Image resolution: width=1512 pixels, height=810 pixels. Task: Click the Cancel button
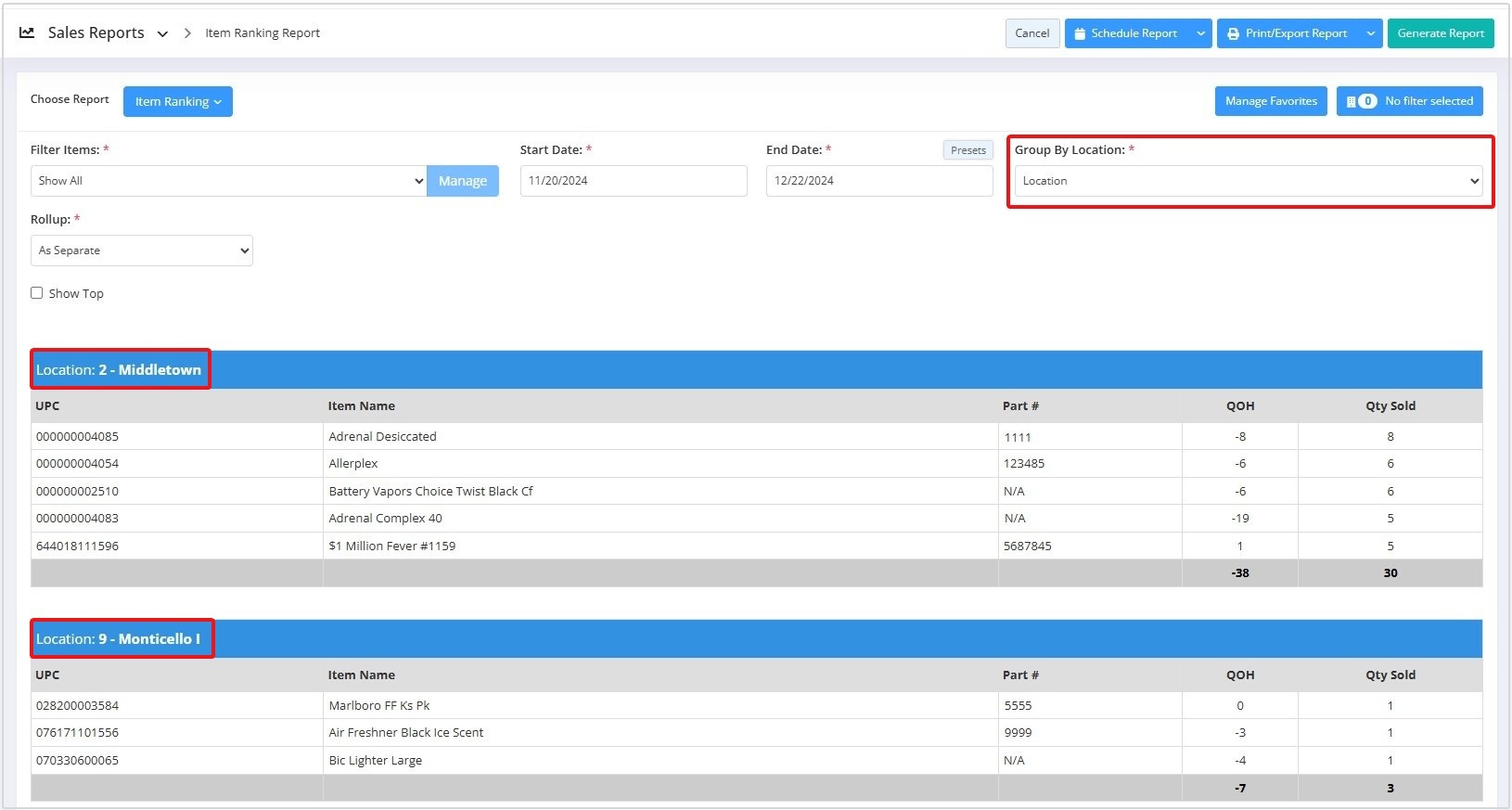pyautogui.click(x=1032, y=33)
